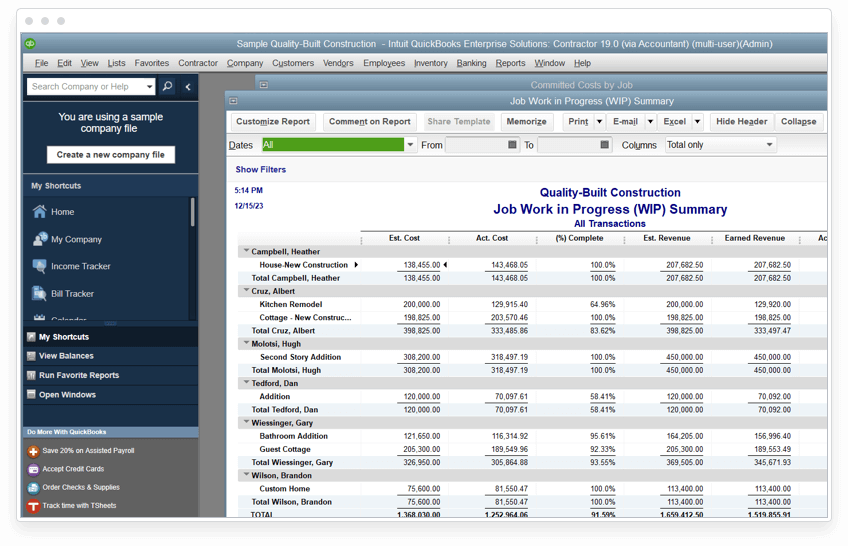848x546 pixels.
Task: Open the To date calendar icon
Action: [605, 144]
